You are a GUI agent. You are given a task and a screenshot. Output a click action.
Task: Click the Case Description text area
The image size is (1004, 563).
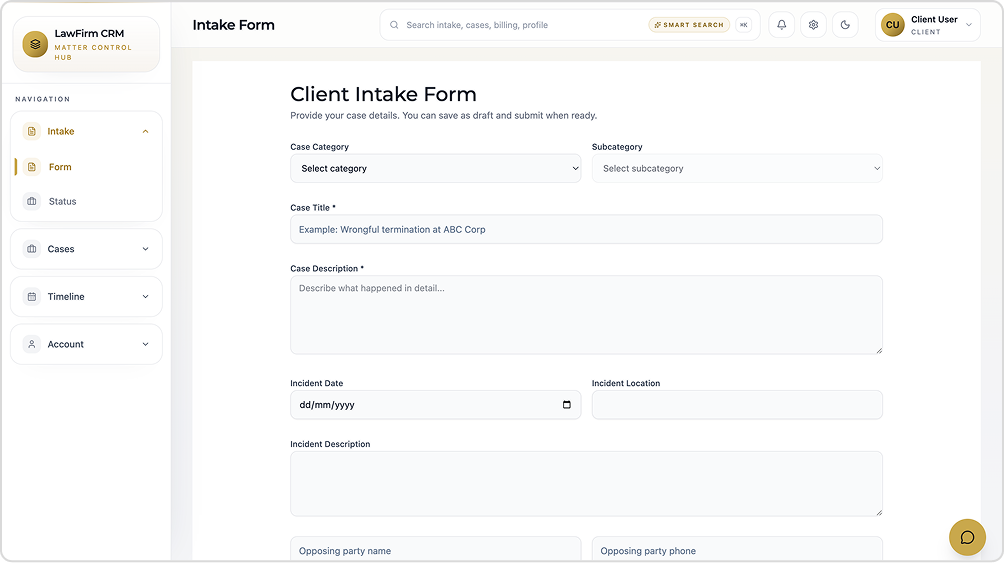587,315
